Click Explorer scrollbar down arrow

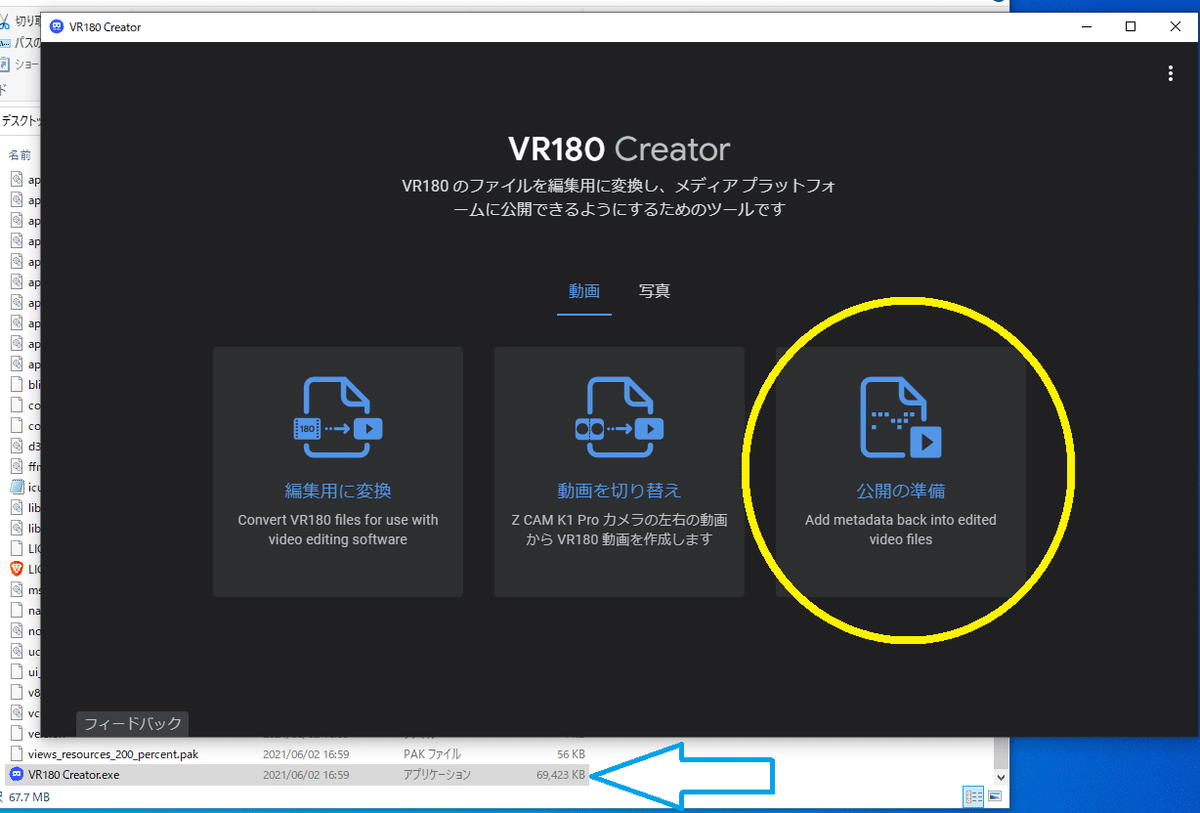pyautogui.click(x=1002, y=776)
